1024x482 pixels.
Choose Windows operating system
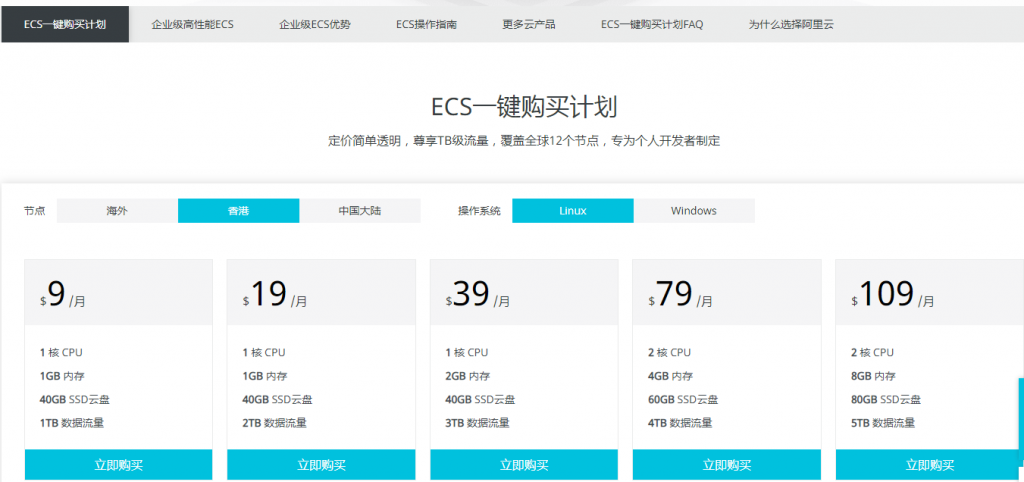tap(694, 211)
